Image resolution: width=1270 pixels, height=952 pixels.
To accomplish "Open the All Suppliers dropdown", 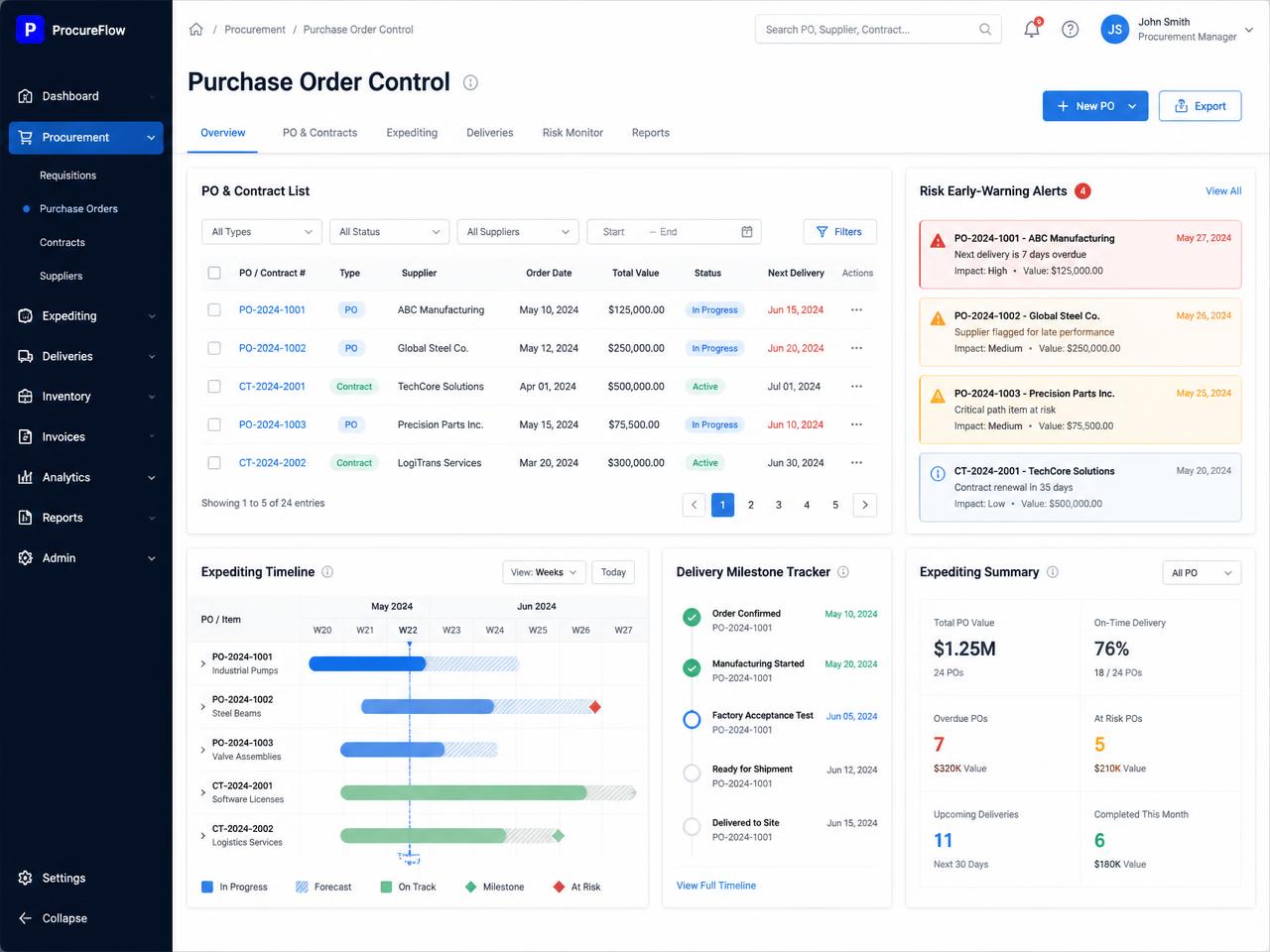I will [x=518, y=232].
